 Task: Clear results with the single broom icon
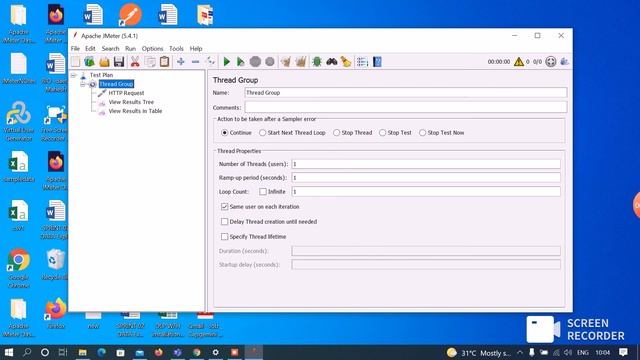(286, 62)
